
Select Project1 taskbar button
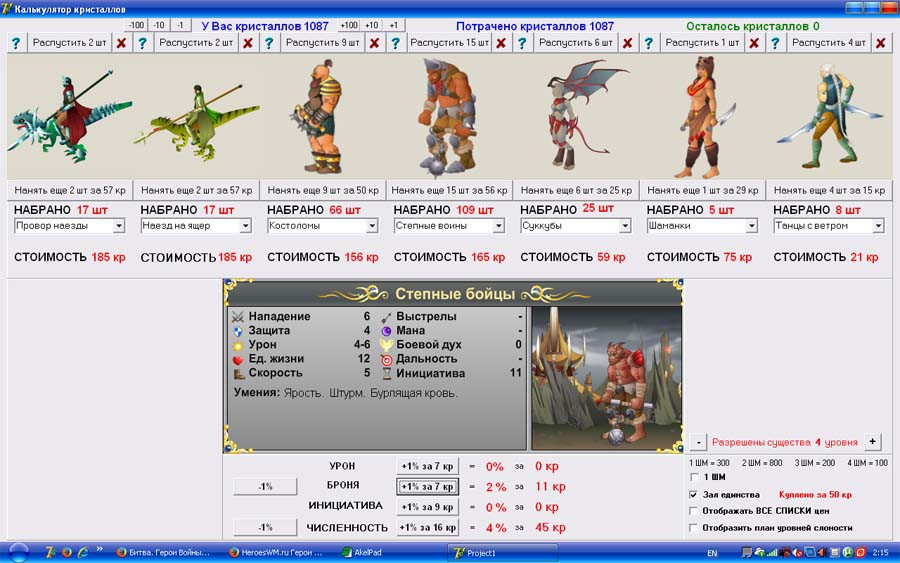pyautogui.click(x=503, y=553)
